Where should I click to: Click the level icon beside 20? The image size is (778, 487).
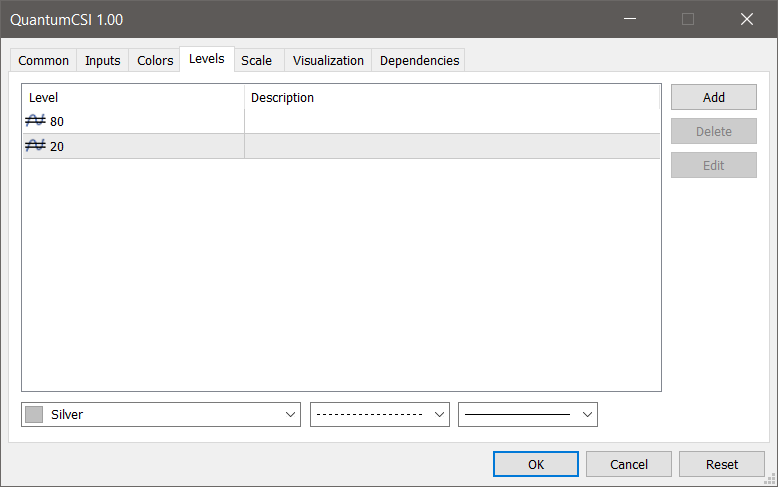coord(36,146)
